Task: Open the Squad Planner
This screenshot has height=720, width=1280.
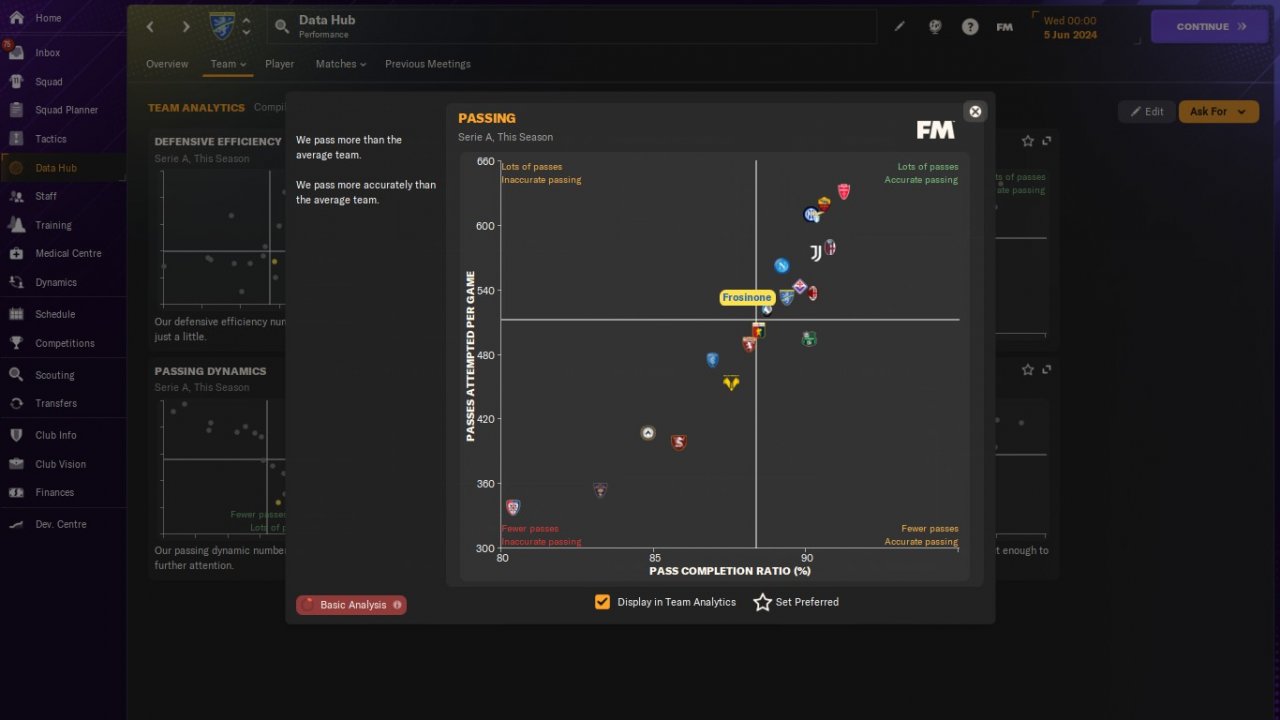Action: pos(63,110)
